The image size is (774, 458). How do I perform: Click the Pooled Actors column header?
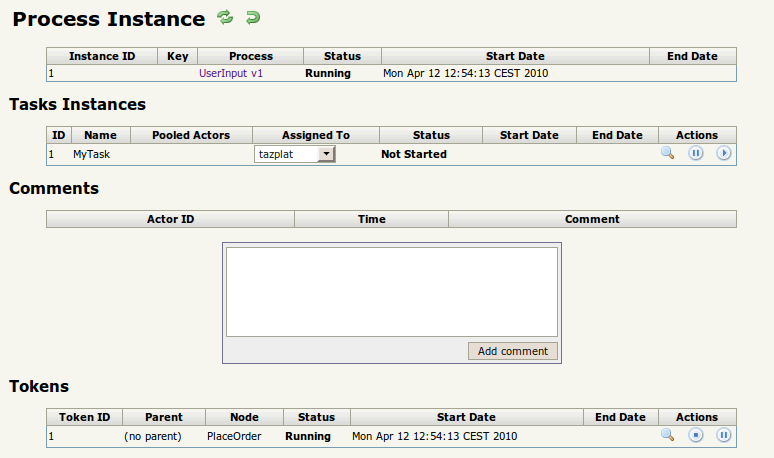[x=191, y=135]
